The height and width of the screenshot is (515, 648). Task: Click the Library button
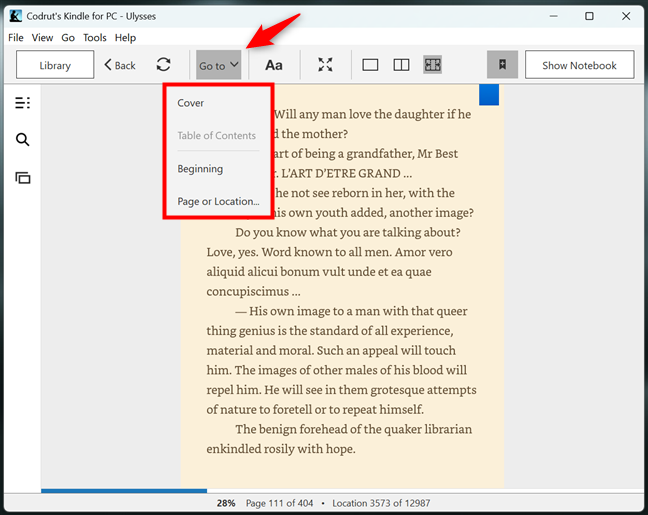(55, 65)
